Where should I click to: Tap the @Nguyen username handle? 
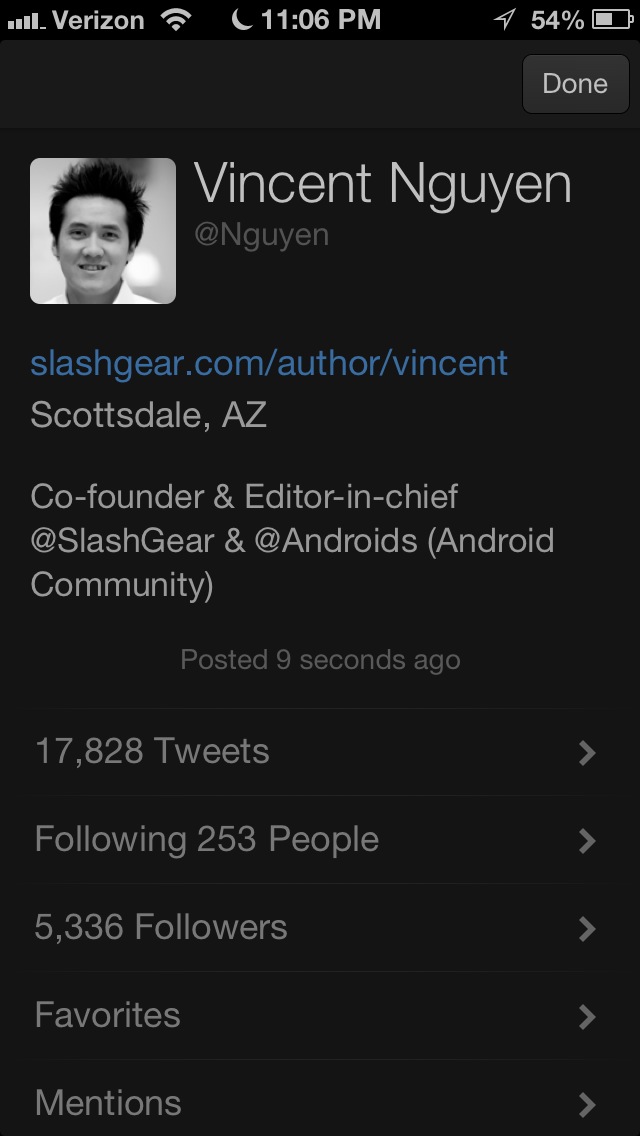262,235
